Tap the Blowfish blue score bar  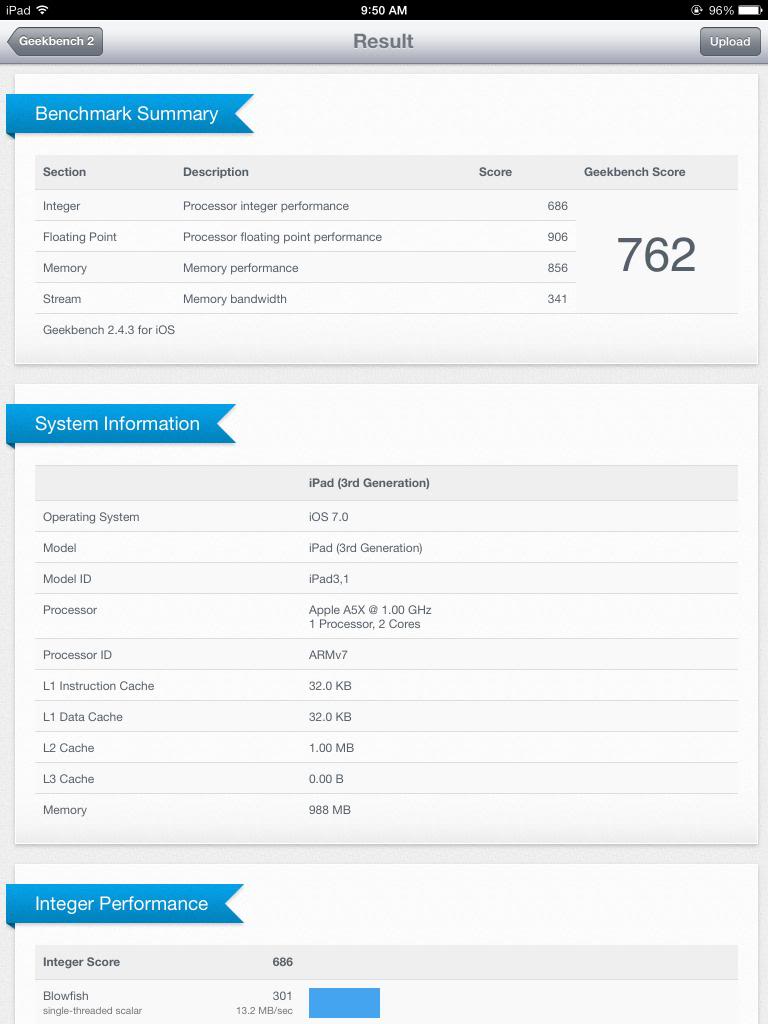click(x=344, y=1002)
